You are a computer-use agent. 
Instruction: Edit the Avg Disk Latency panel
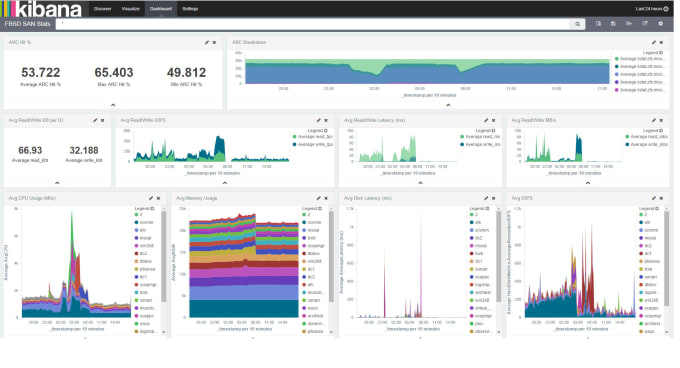click(x=486, y=198)
